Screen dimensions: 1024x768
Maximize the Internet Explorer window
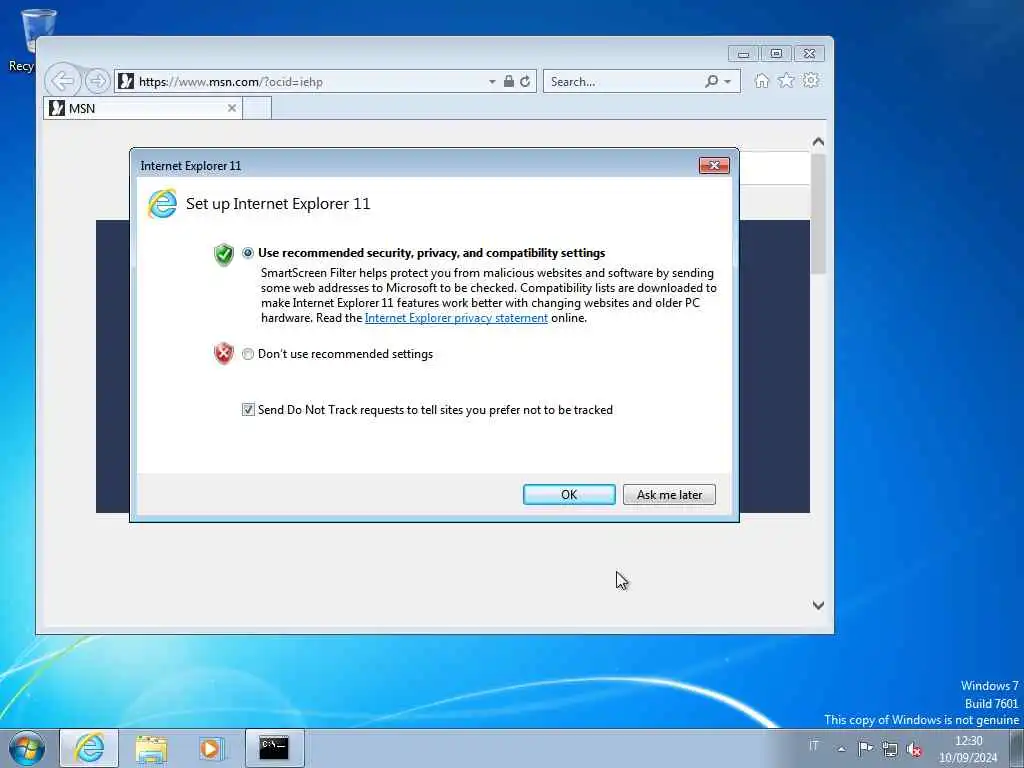pos(776,54)
